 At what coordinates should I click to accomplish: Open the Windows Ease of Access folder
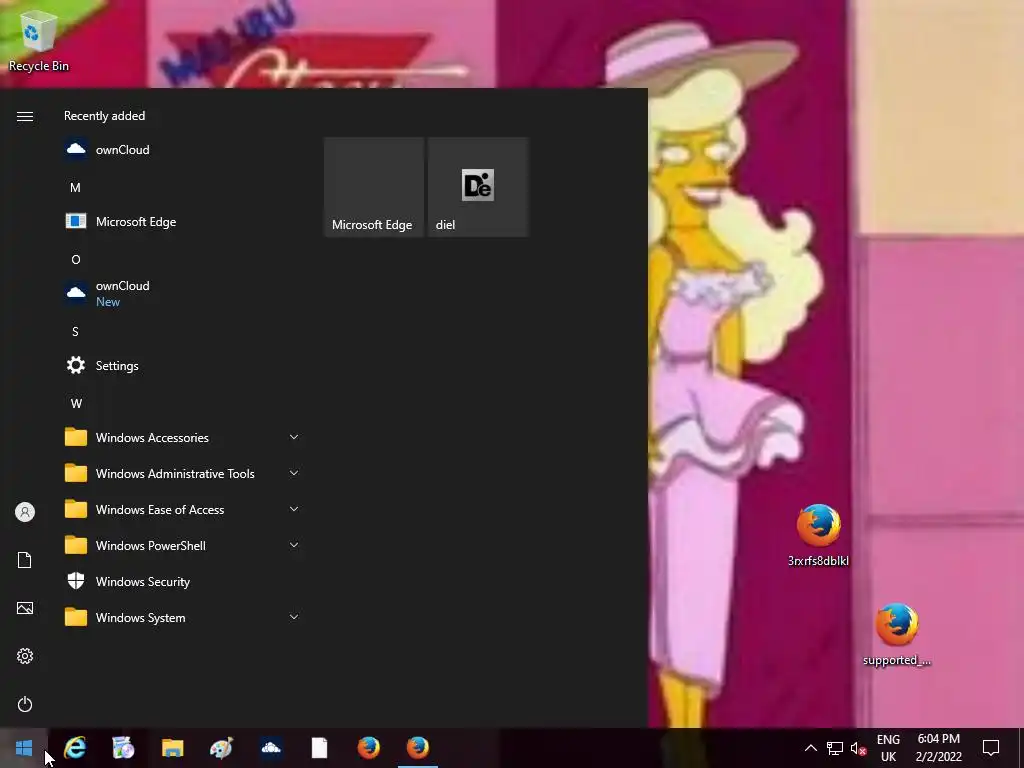(182, 509)
